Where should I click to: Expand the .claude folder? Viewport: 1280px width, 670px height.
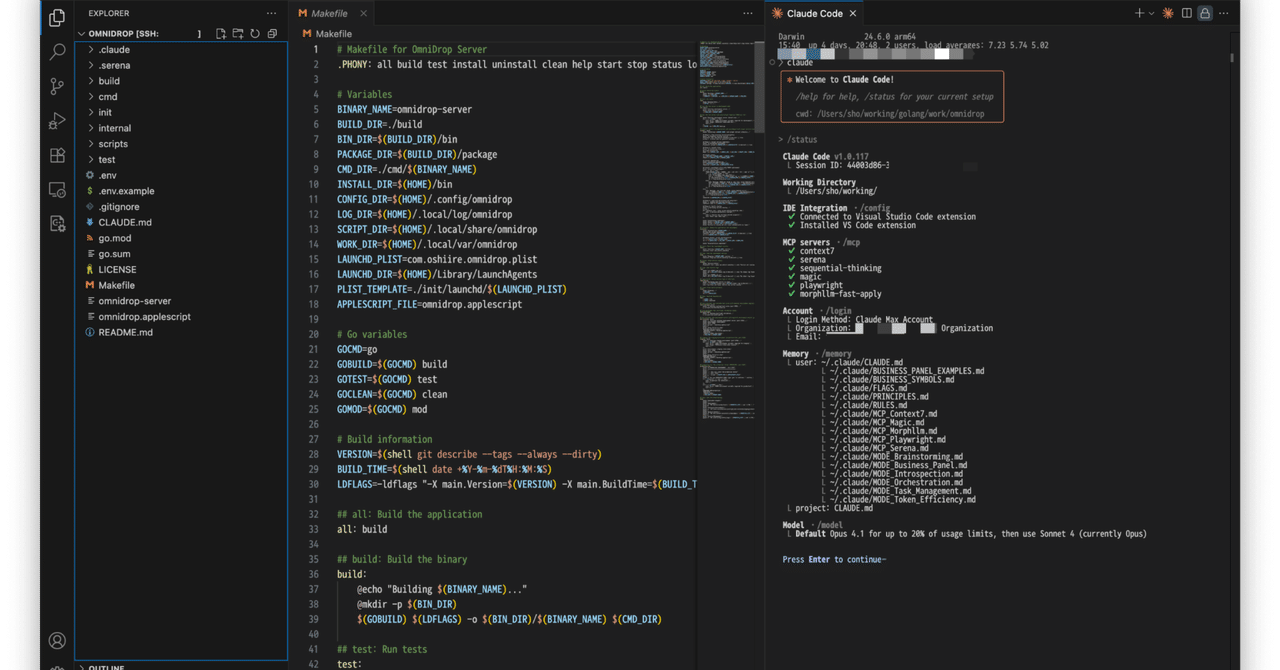click(181, 50)
